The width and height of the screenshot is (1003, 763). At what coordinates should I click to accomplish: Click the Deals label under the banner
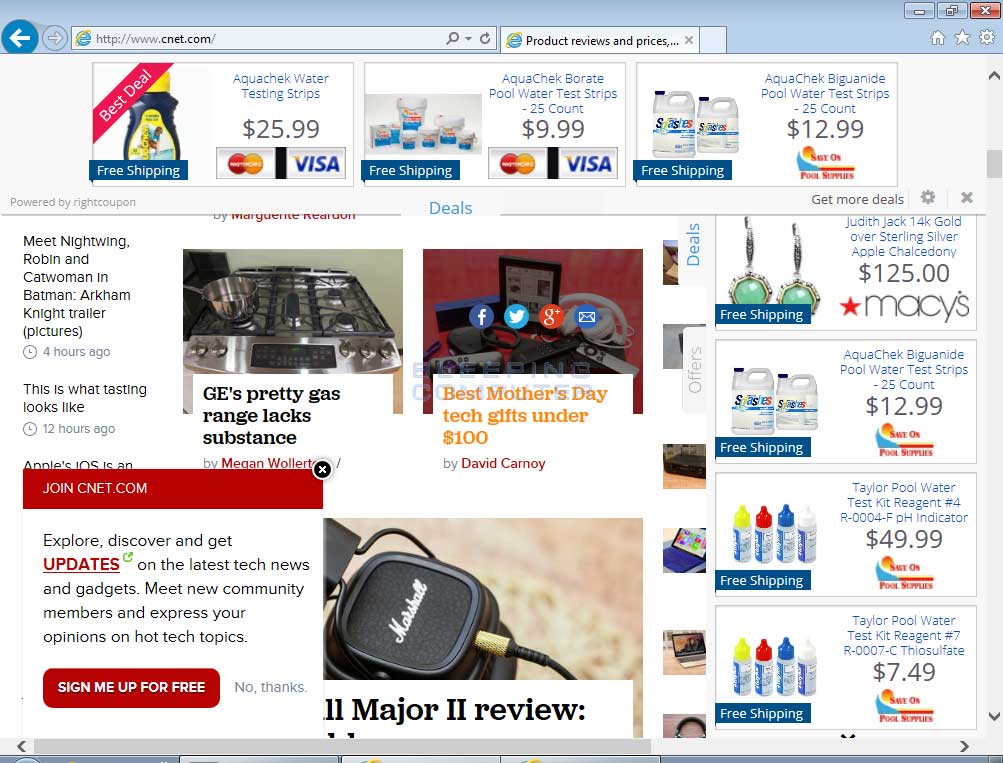click(450, 208)
